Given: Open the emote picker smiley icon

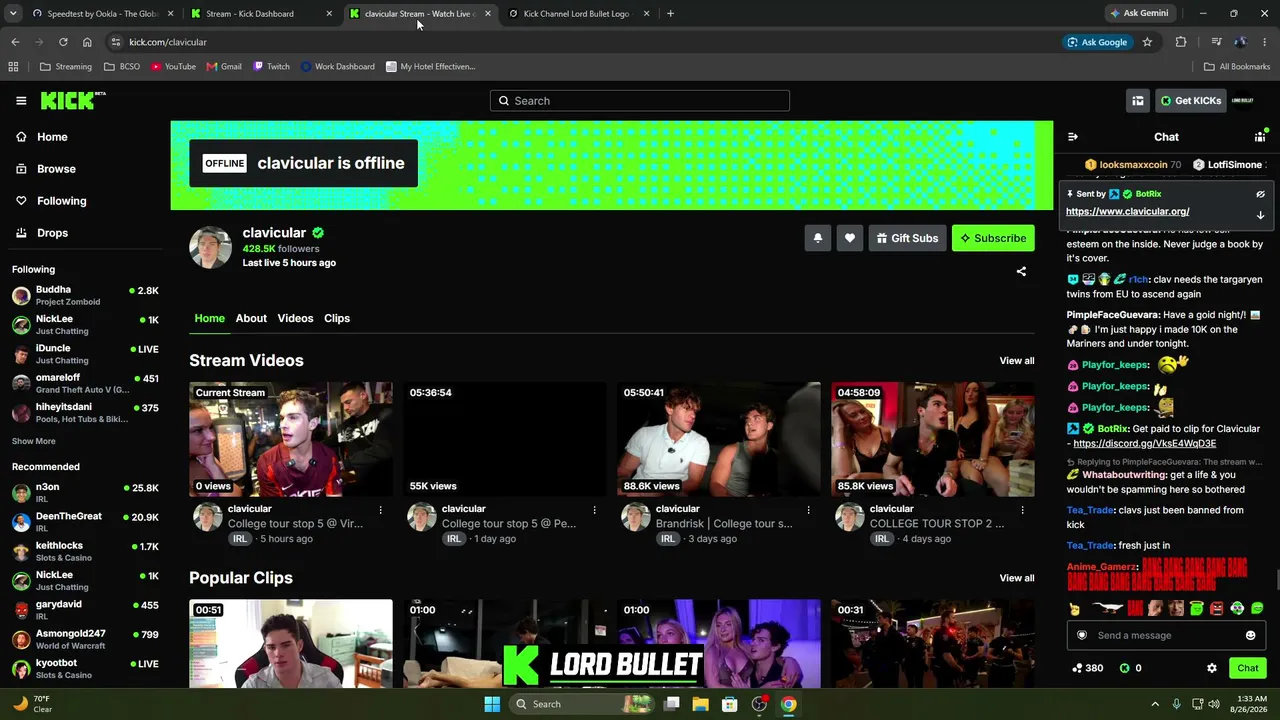Looking at the screenshot, I should pyautogui.click(x=1250, y=635).
